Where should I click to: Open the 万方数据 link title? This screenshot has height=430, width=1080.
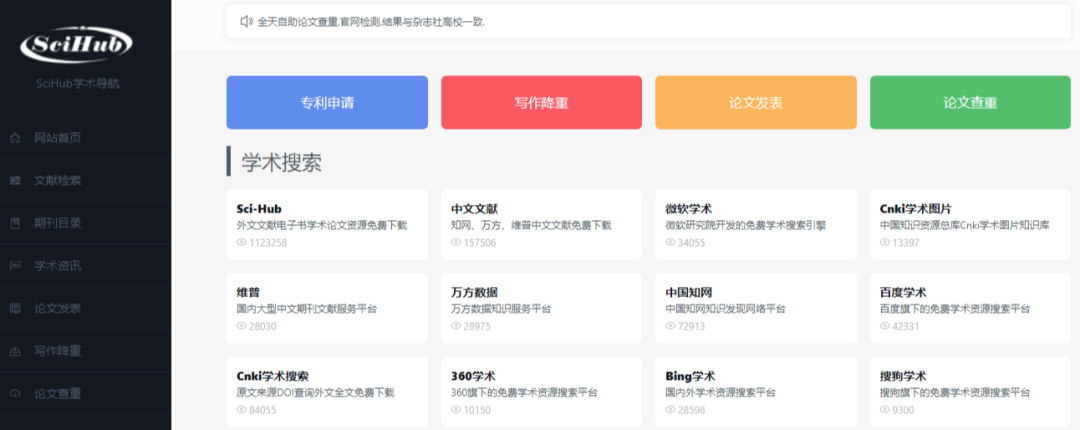pos(475,293)
